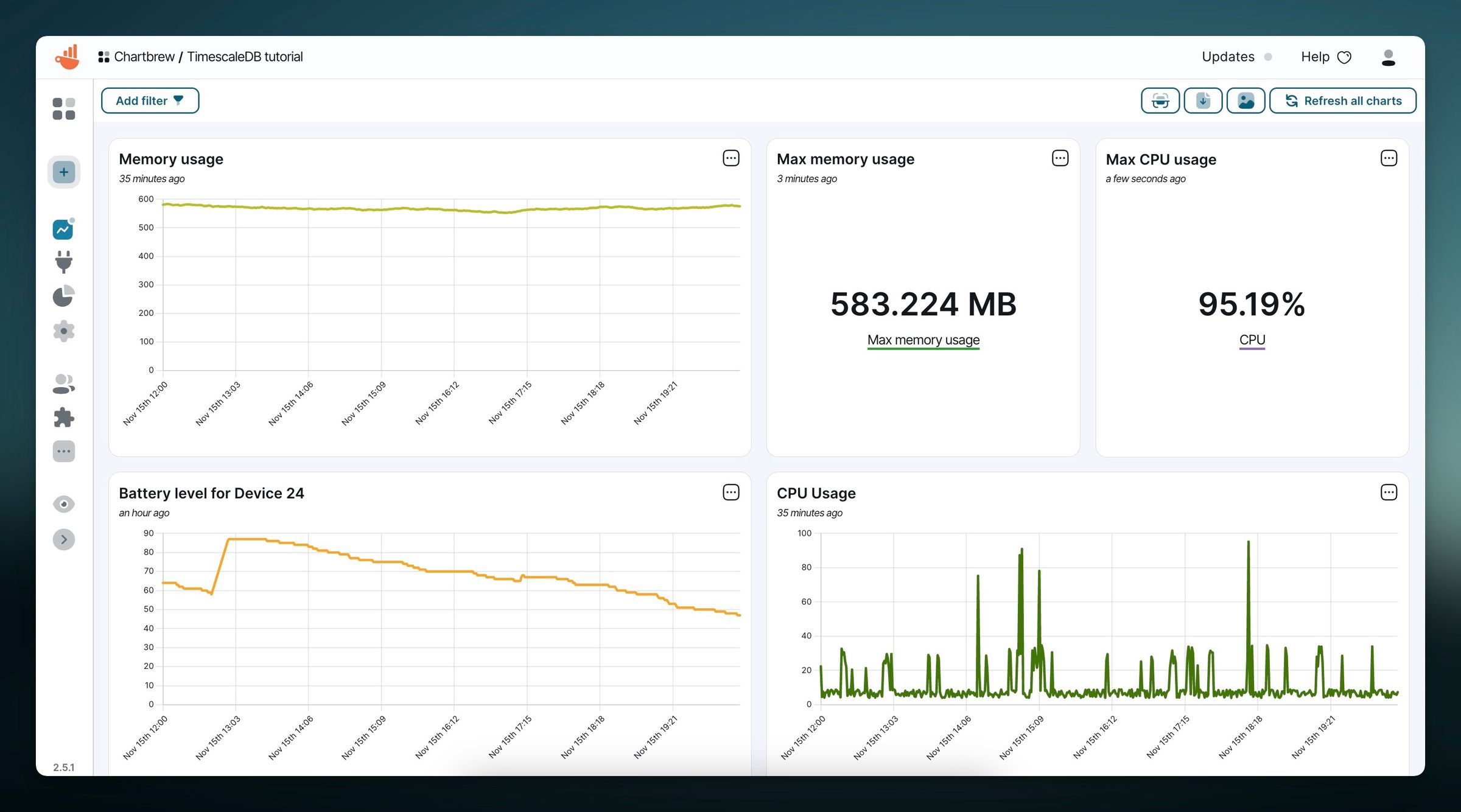Open the settings gear icon
Screen dimensions: 1461x812
click(63, 331)
